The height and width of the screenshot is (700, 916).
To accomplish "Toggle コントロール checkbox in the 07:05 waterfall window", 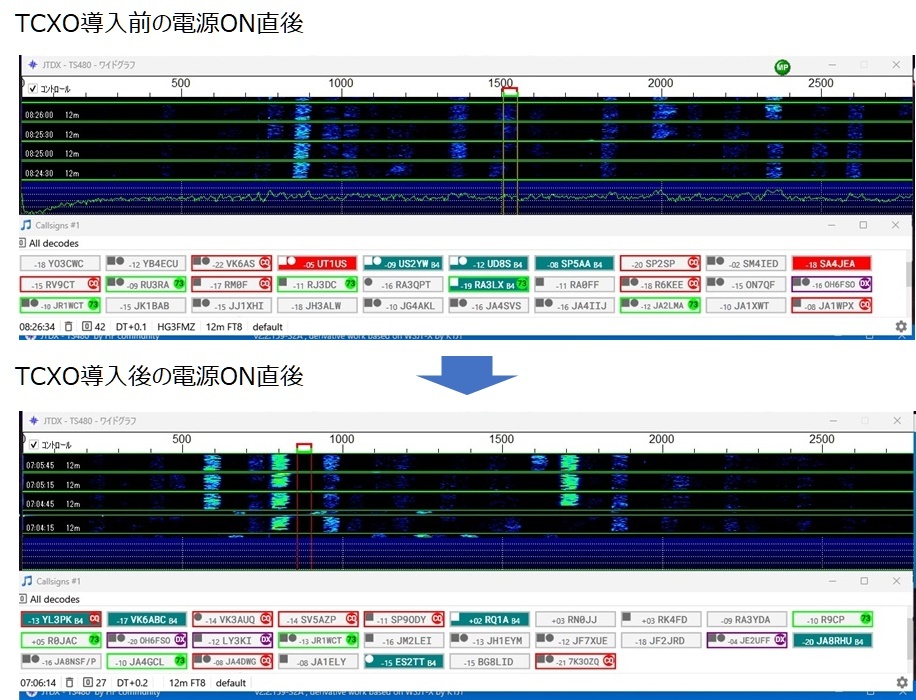I will (31, 444).
